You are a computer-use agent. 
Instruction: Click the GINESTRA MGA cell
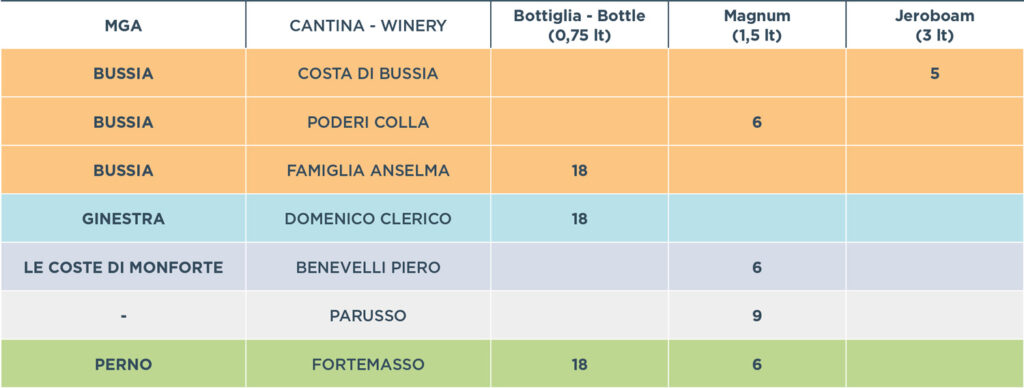(123, 219)
